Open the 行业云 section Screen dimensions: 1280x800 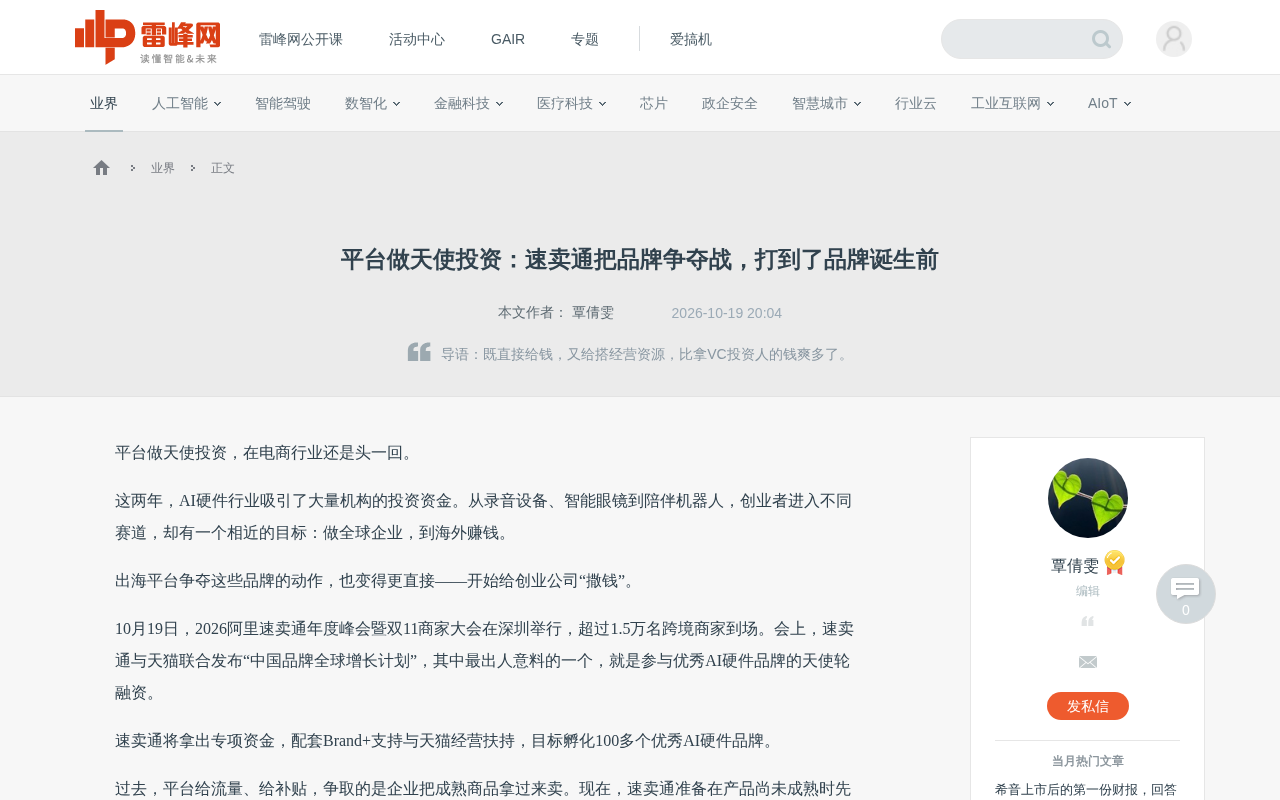[x=916, y=103]
